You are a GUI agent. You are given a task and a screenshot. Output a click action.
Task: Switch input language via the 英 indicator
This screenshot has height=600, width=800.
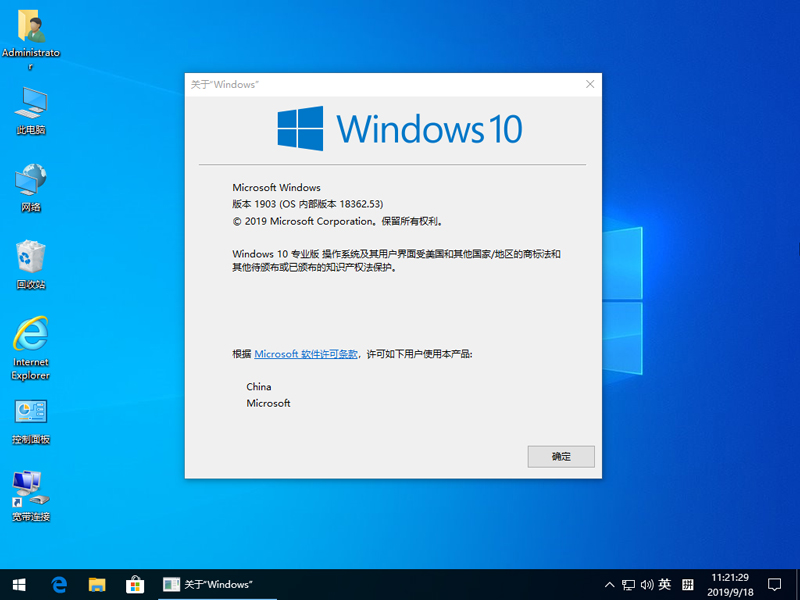[664, 584]
